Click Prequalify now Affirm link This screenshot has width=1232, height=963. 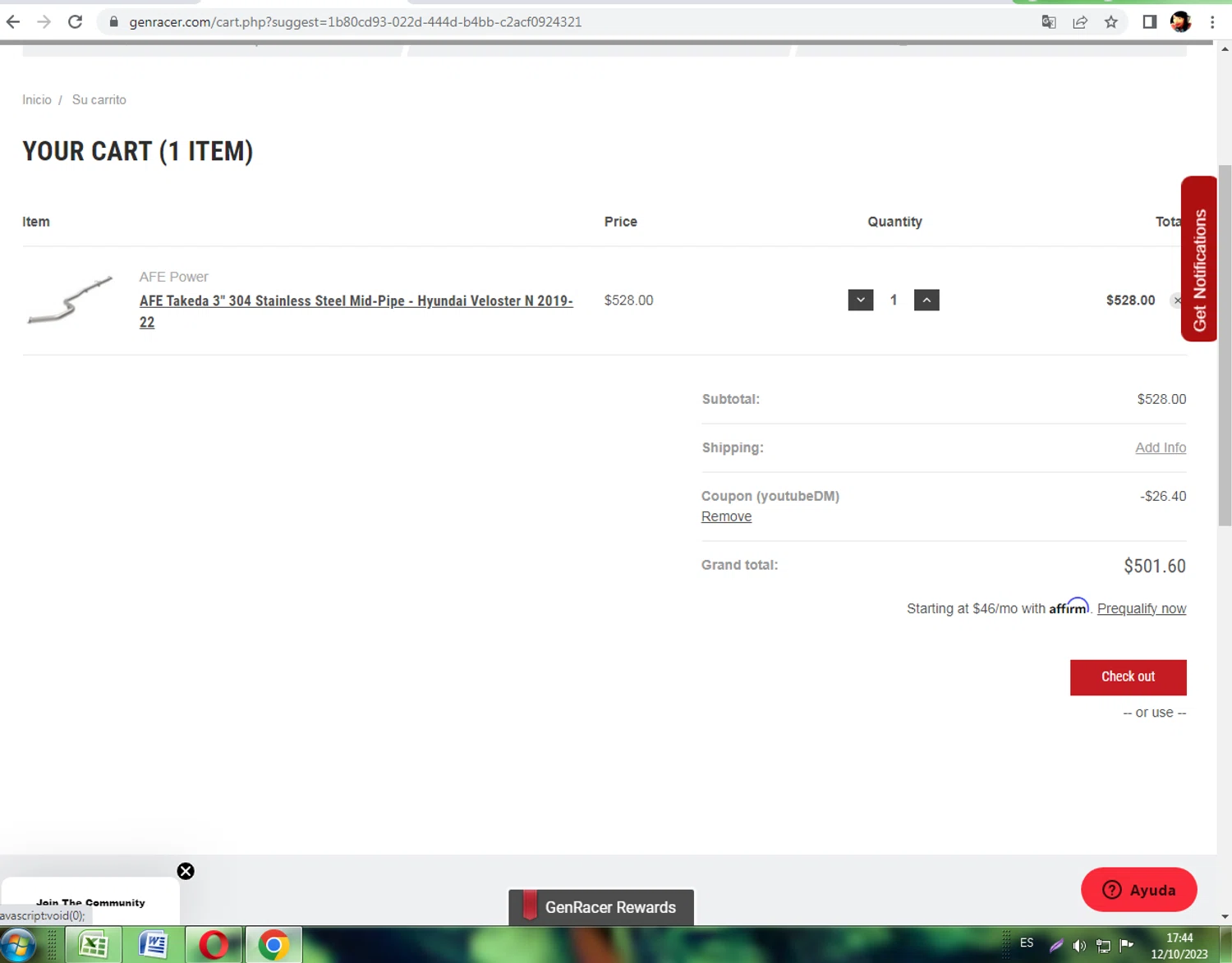(1142, 608)
